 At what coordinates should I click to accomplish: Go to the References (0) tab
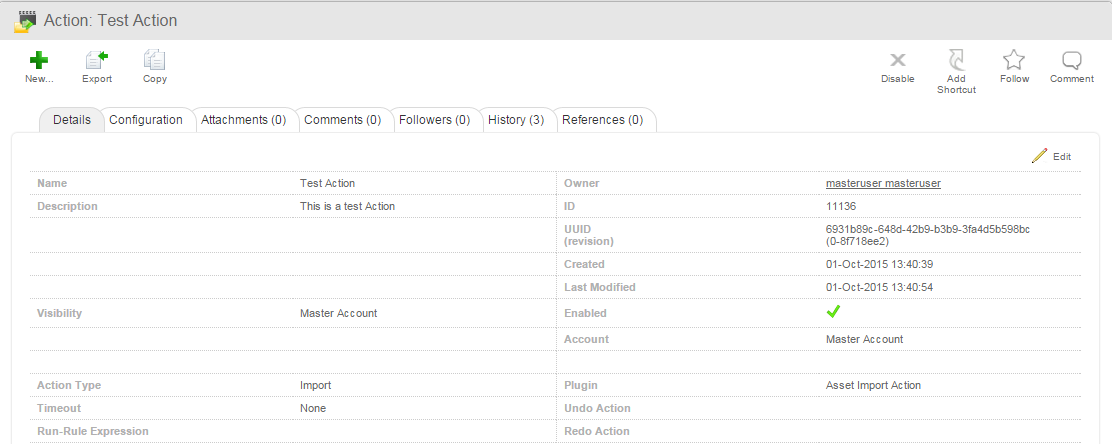pyautogui.click(x=602, y=120)
